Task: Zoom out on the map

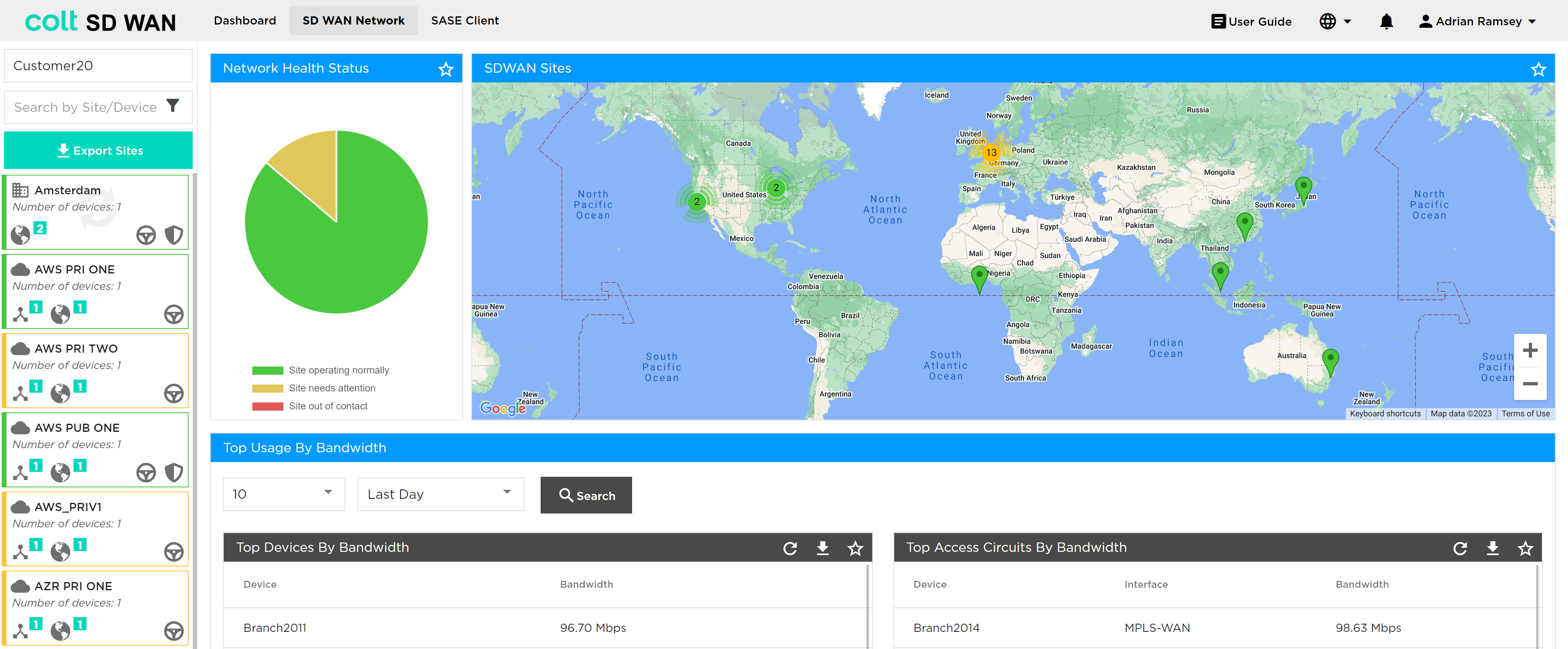Action: pos(1530,384)
